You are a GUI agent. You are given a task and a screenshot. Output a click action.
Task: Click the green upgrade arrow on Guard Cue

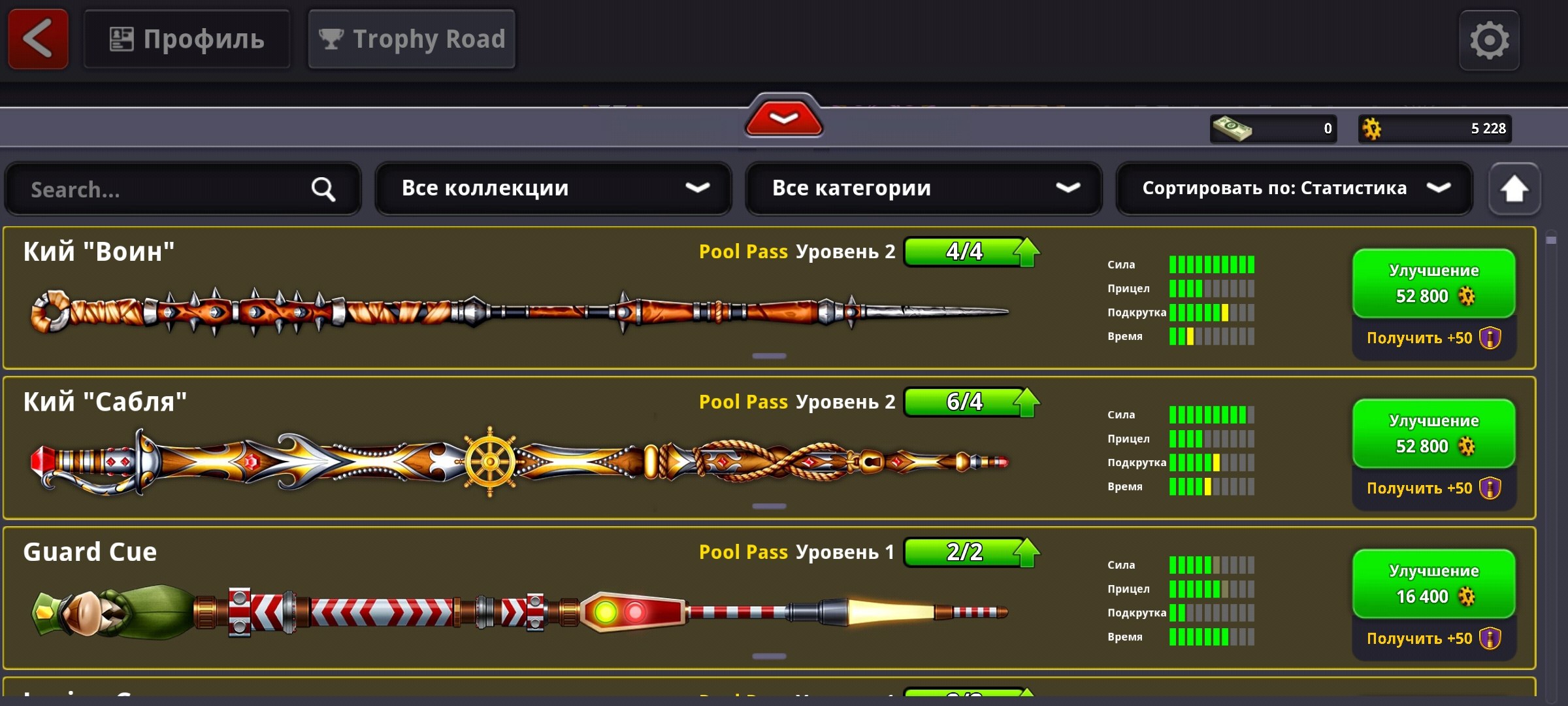(x=1026, y=552)
